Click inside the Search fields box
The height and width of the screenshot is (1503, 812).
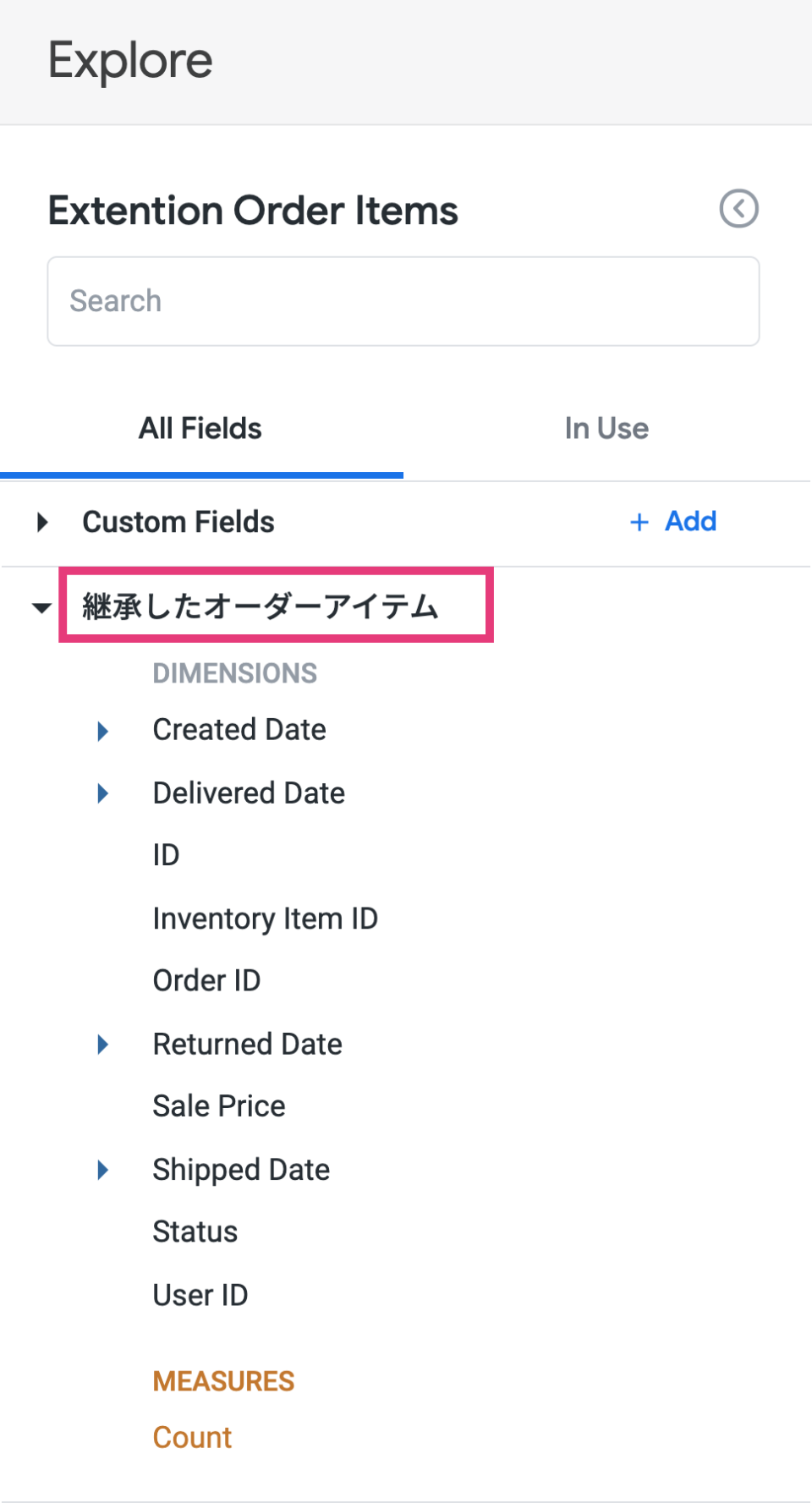click(x=403, y=301)
